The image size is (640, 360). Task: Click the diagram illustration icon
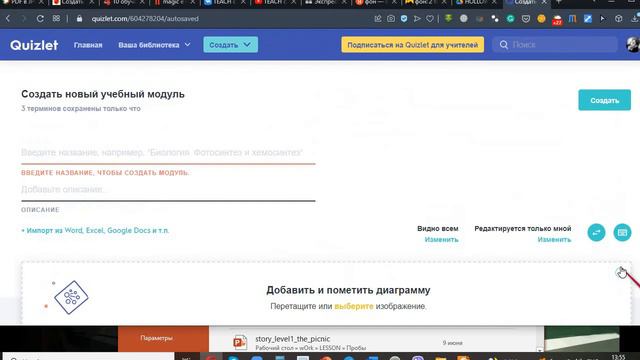click(x=71, y=297)
